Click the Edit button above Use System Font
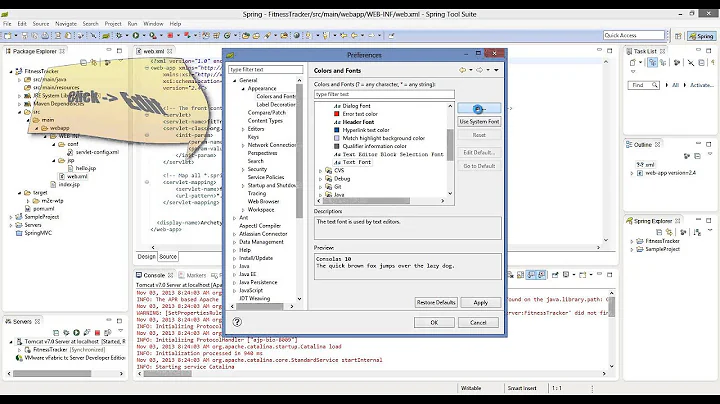 point(479,108)
